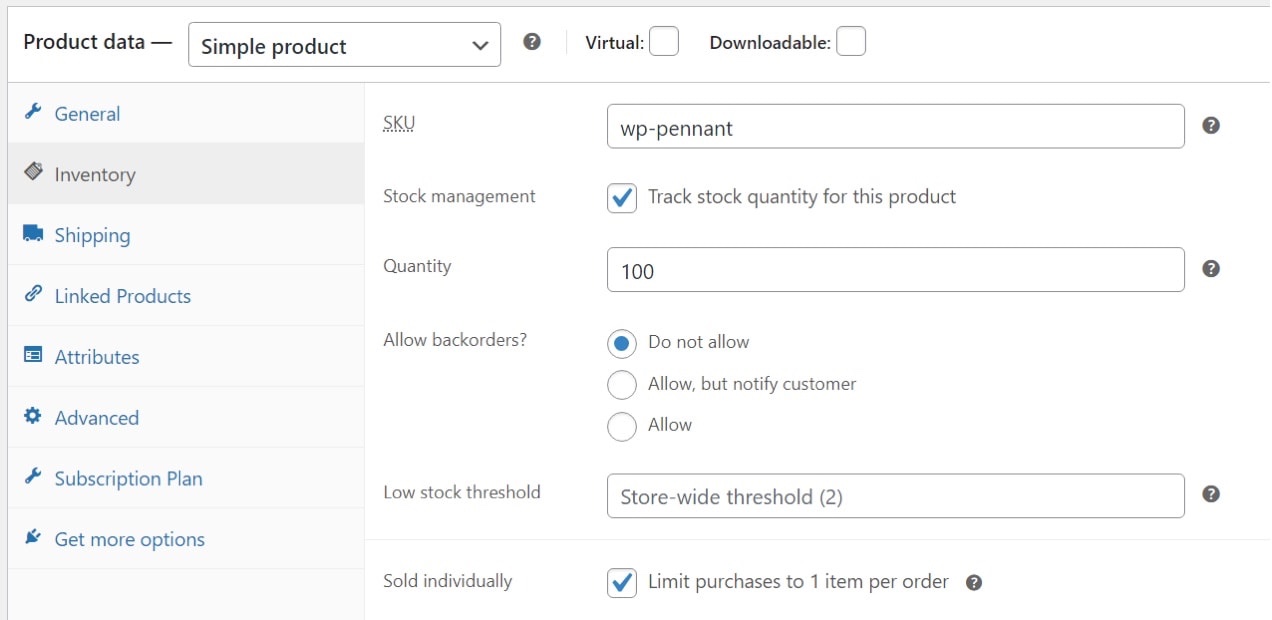Click the Inventory tag icon
1272x620 pixels.
point(33,172)
